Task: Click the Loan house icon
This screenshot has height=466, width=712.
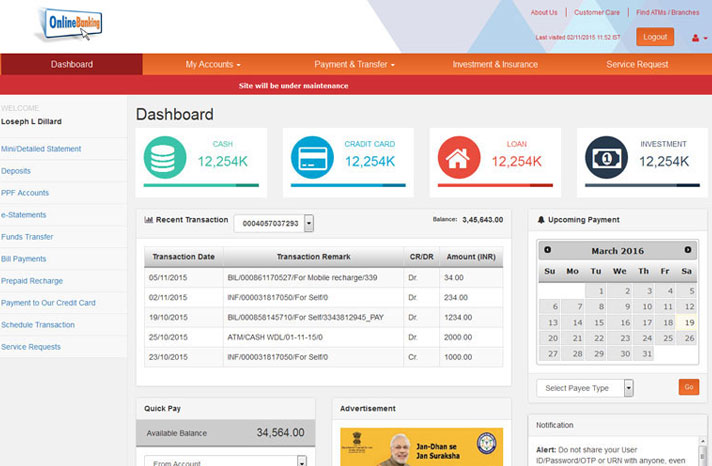Action: click(459, 158)
